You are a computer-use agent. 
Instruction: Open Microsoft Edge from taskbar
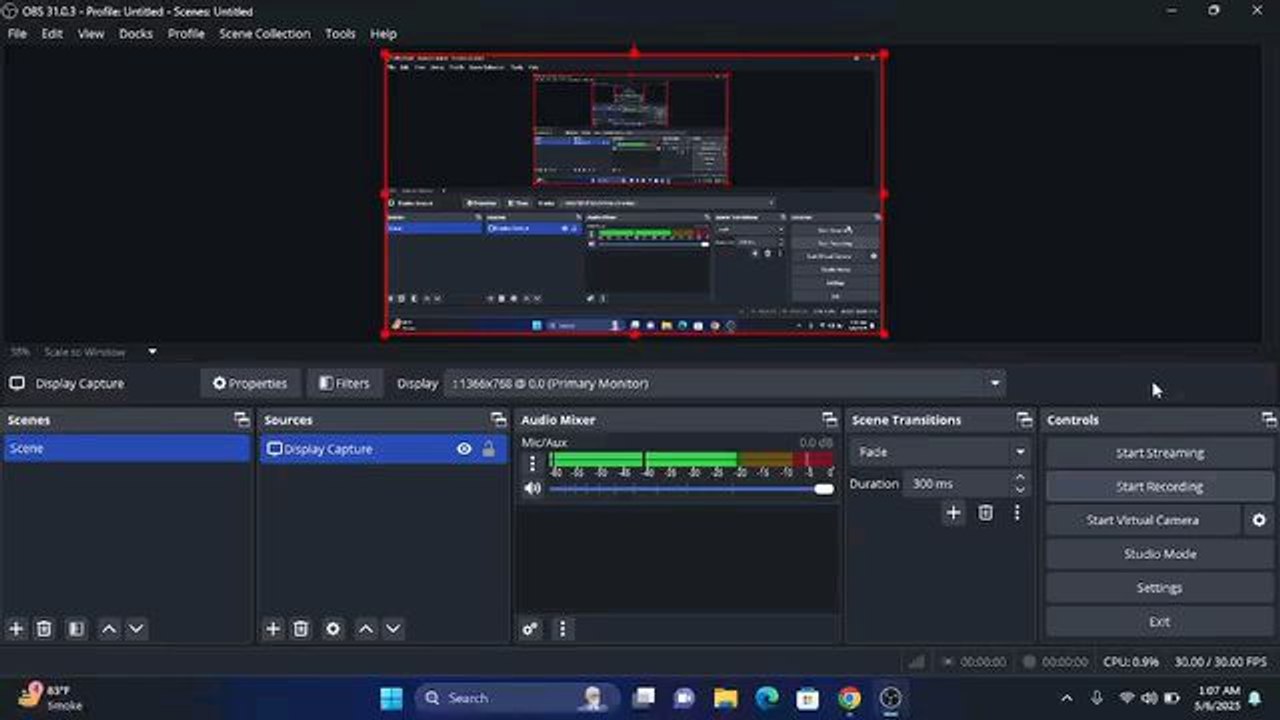[x=767, y=698]
